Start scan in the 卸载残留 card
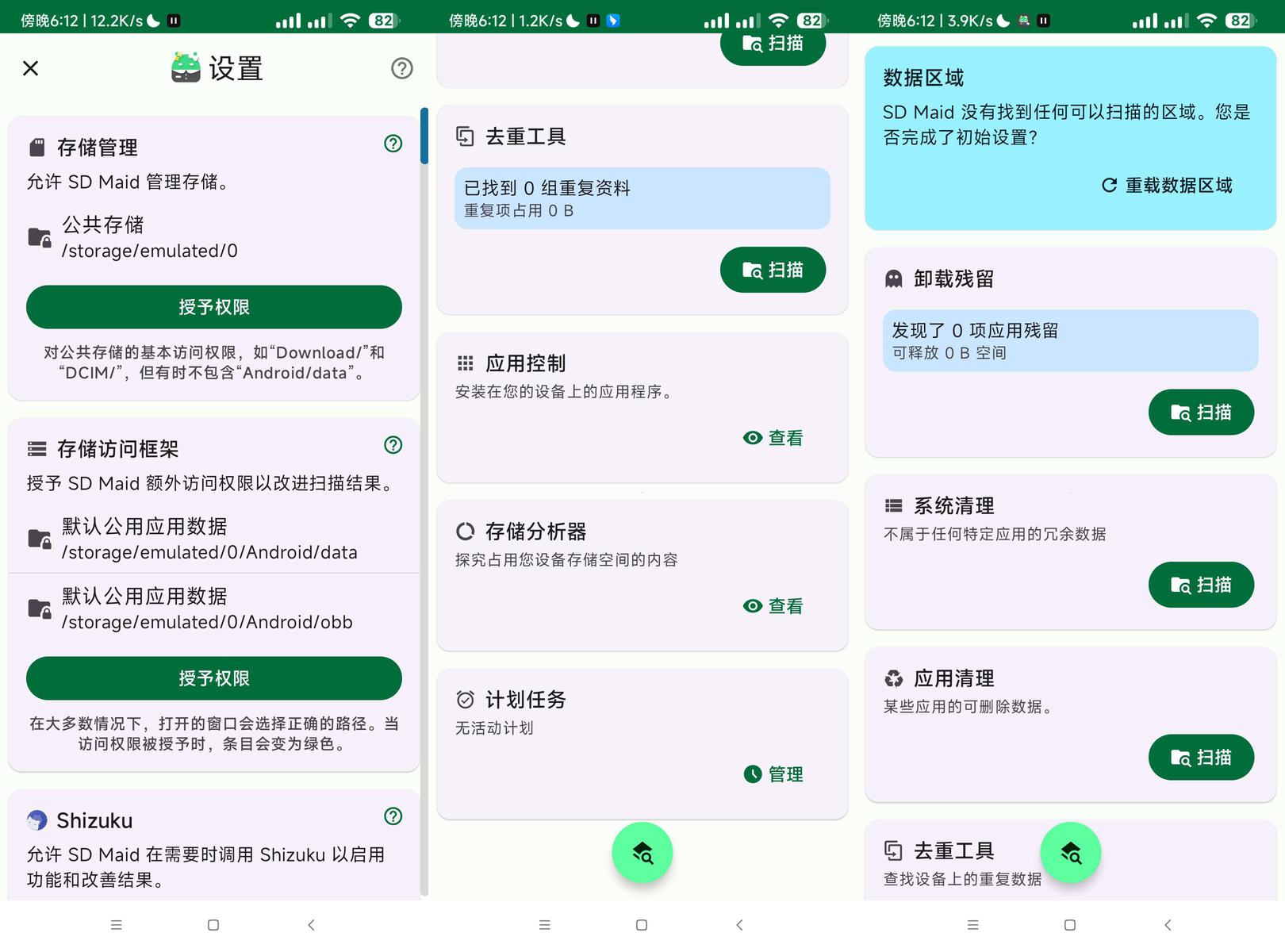The height and width of the screenshot is (952, 1285). pos(1202,413)
